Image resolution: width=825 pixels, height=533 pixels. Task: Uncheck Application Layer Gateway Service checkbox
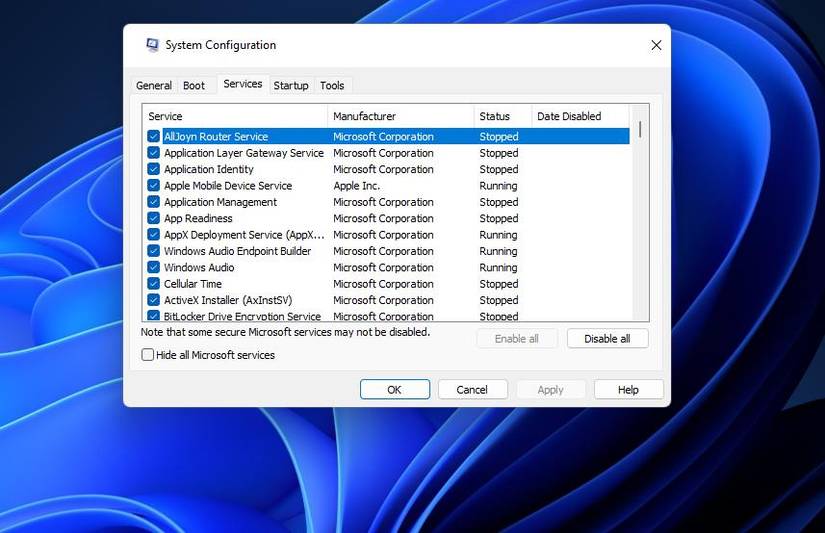coord(154,153)
